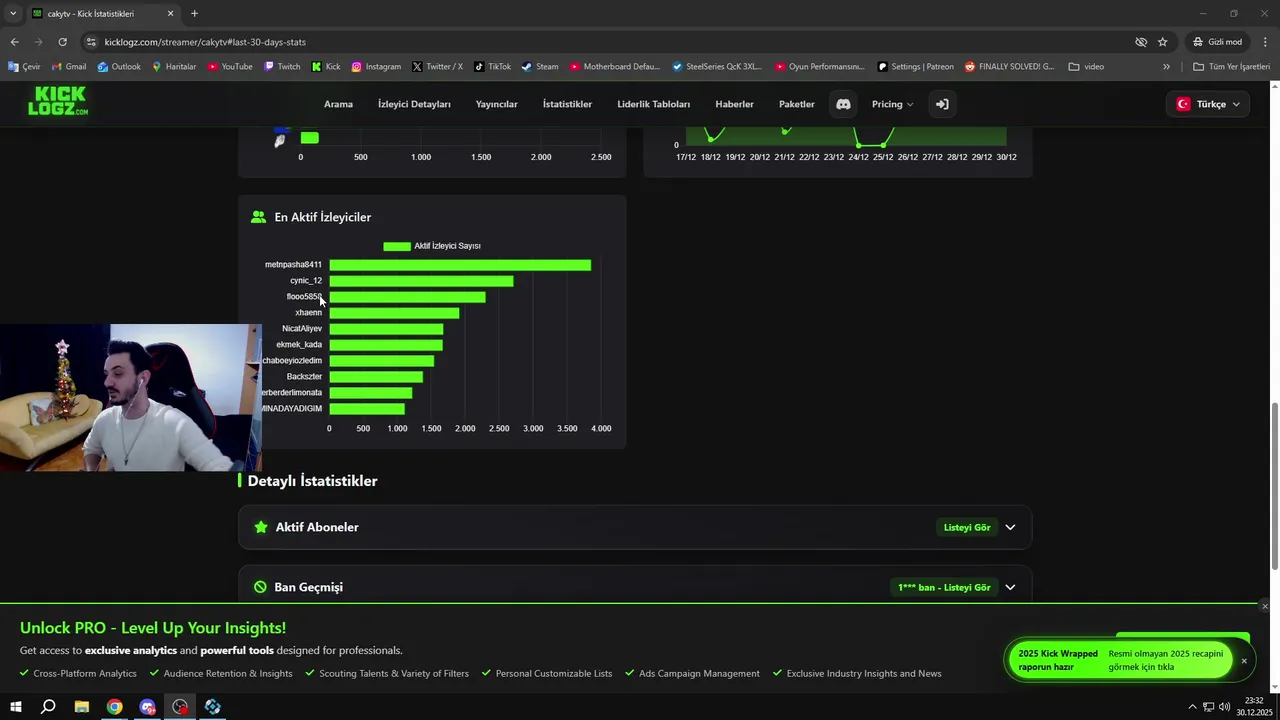1280x720 pixels.
Task: Open Tüm Yer İşaretleri folder
Action: 1231,67
